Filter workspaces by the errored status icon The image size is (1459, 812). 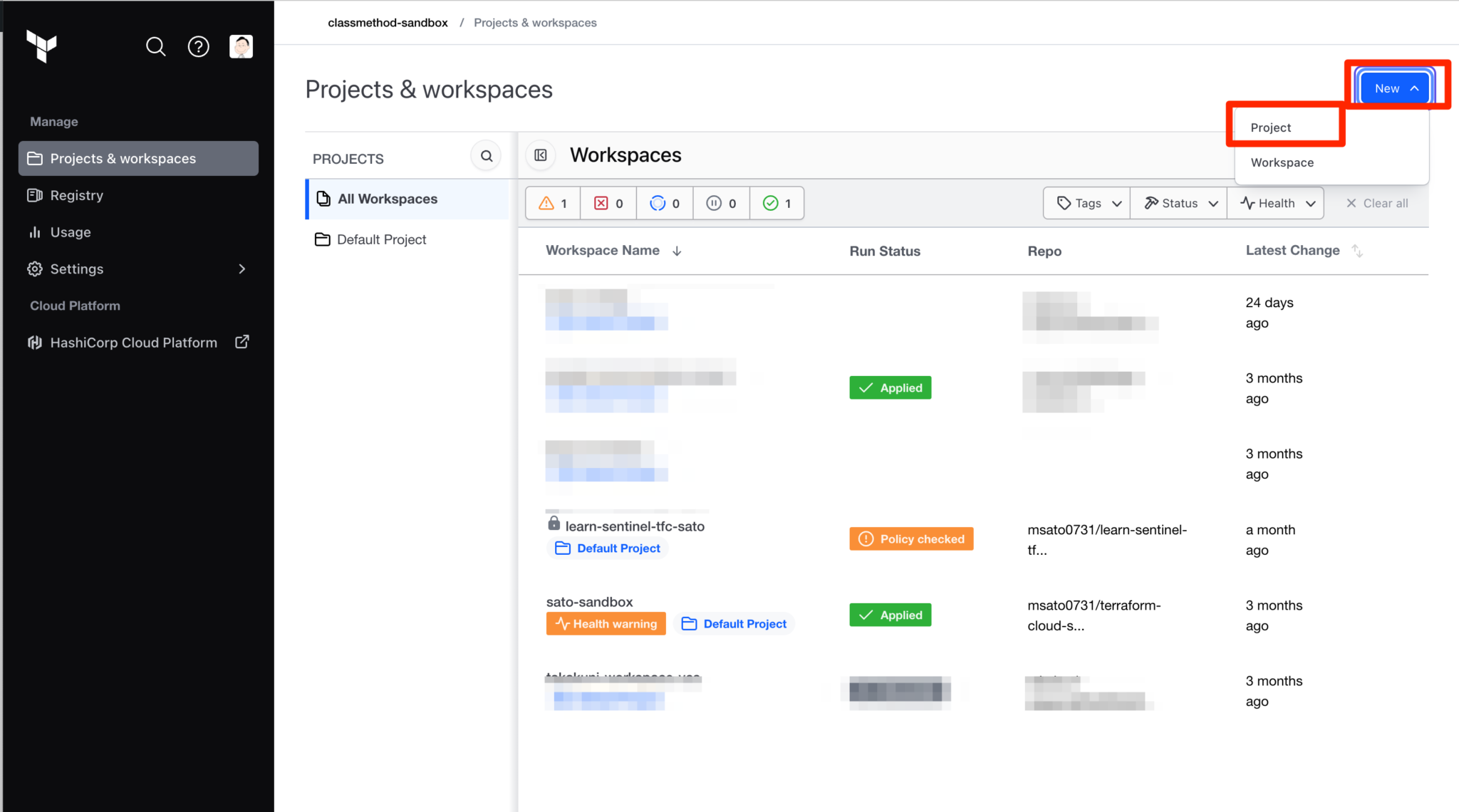608,203
